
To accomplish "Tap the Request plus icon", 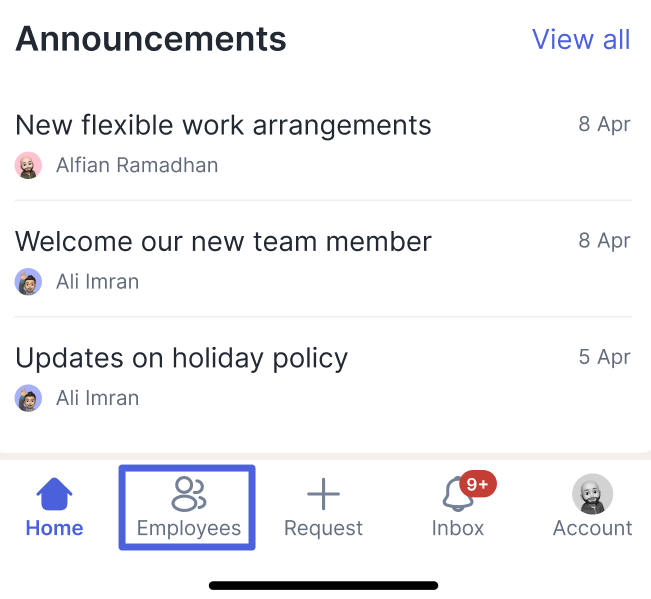I will [x=323, y=493].
